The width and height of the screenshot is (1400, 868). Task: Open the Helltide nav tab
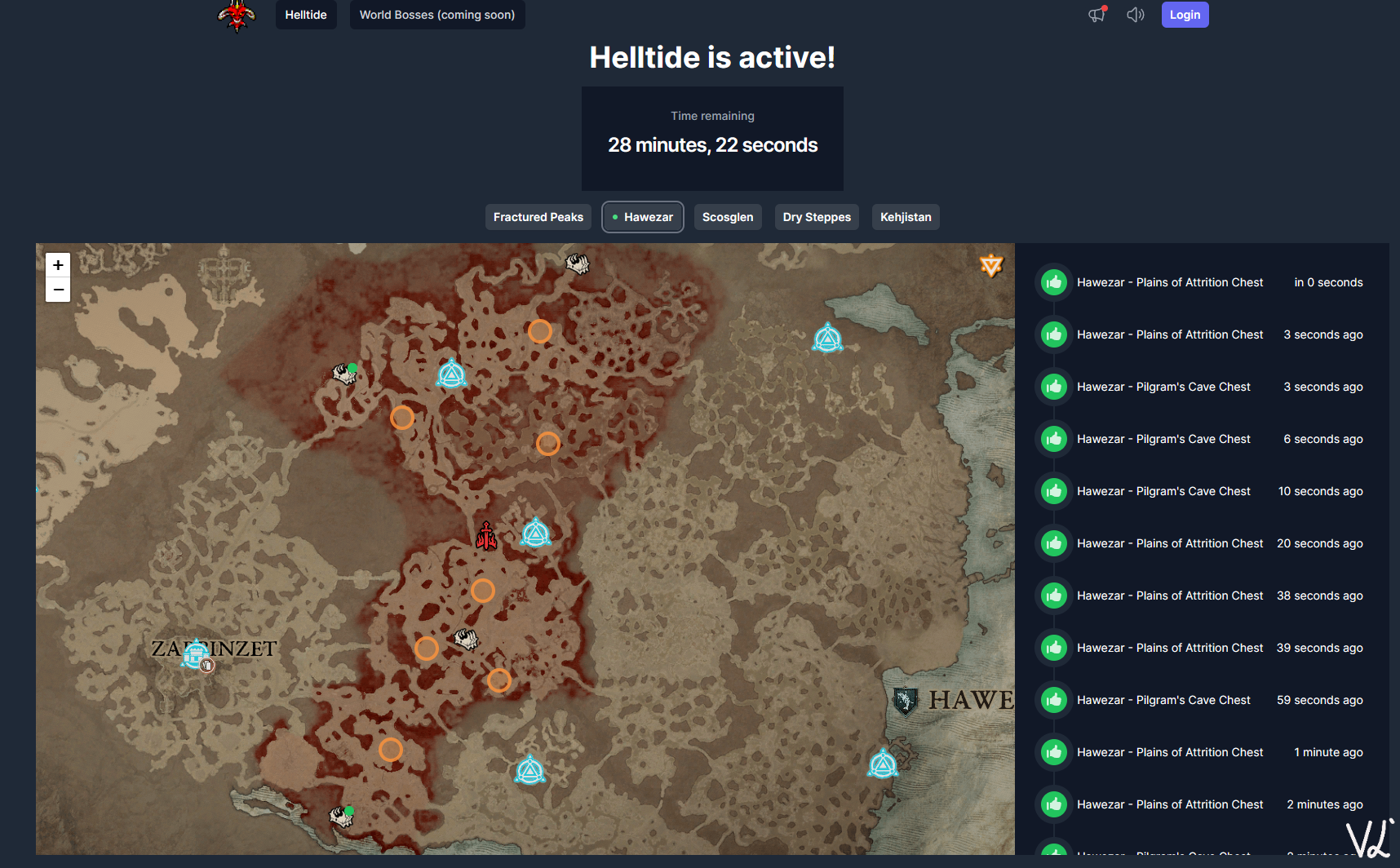[x=306, y=15]
